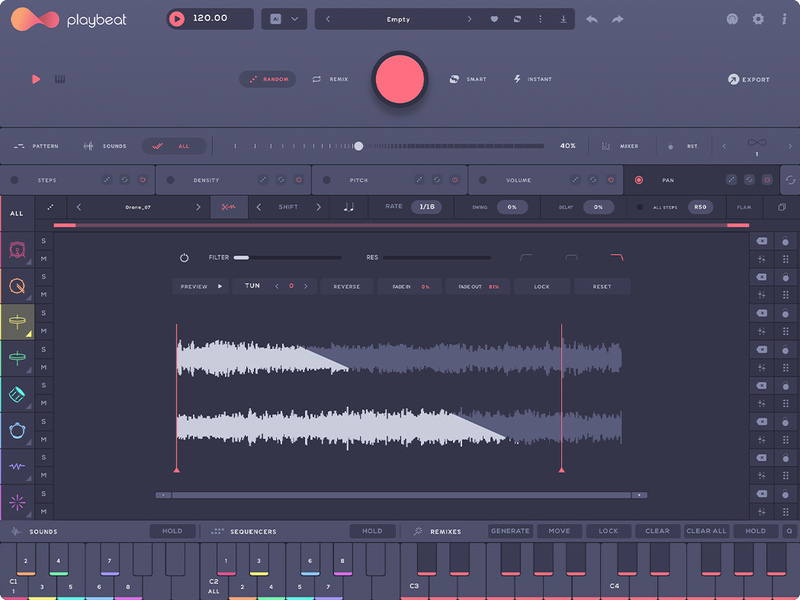Viewport: 800px width, 600px height.
Task: Select the Smart mode
Action: click(468, 79)
